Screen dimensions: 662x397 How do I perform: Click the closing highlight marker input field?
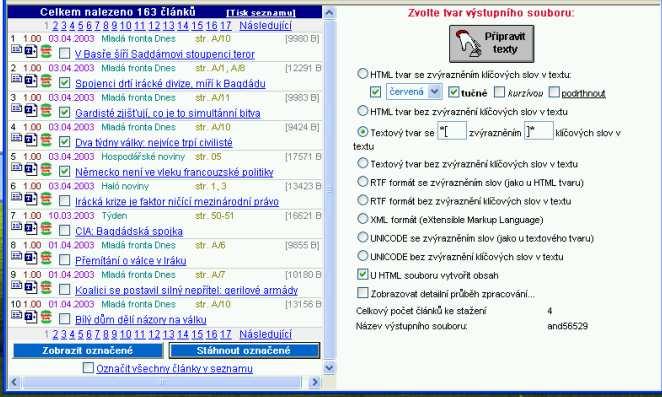tap(538, 131)
